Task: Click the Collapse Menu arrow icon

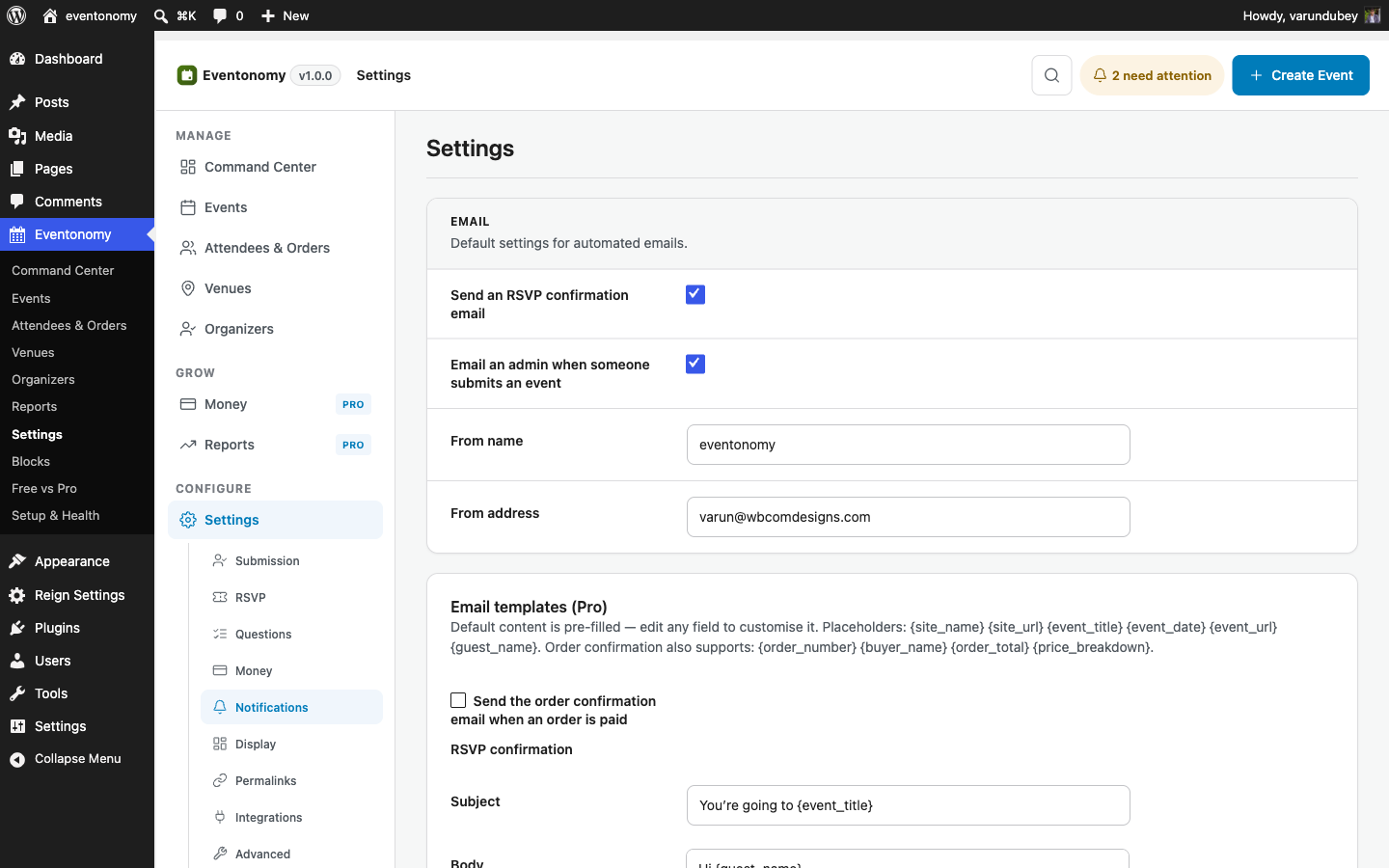Action: [17, 759]
